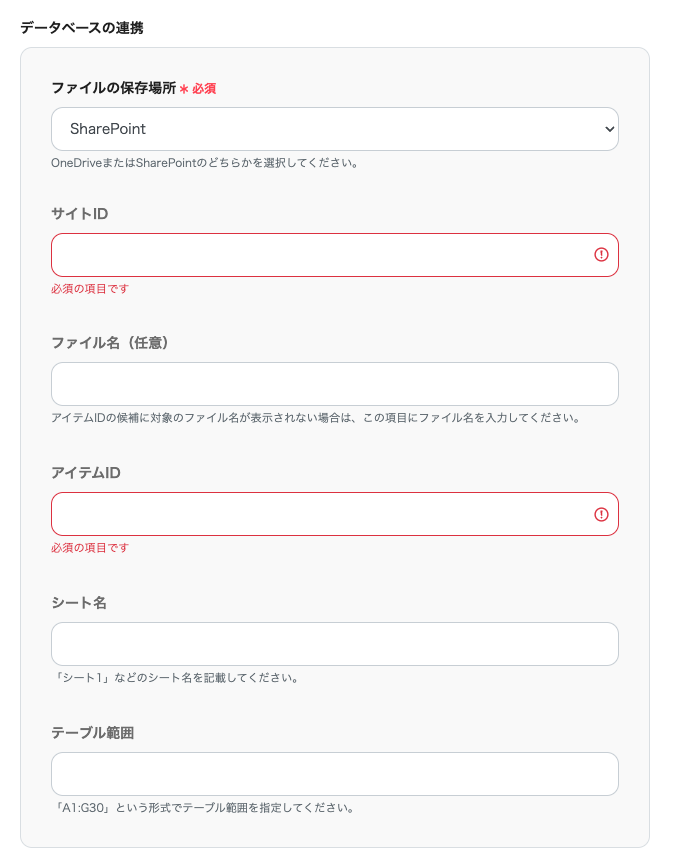Focus the サイトID input field
The width and height of the screenshot is (673, 859).
(320, 255)
